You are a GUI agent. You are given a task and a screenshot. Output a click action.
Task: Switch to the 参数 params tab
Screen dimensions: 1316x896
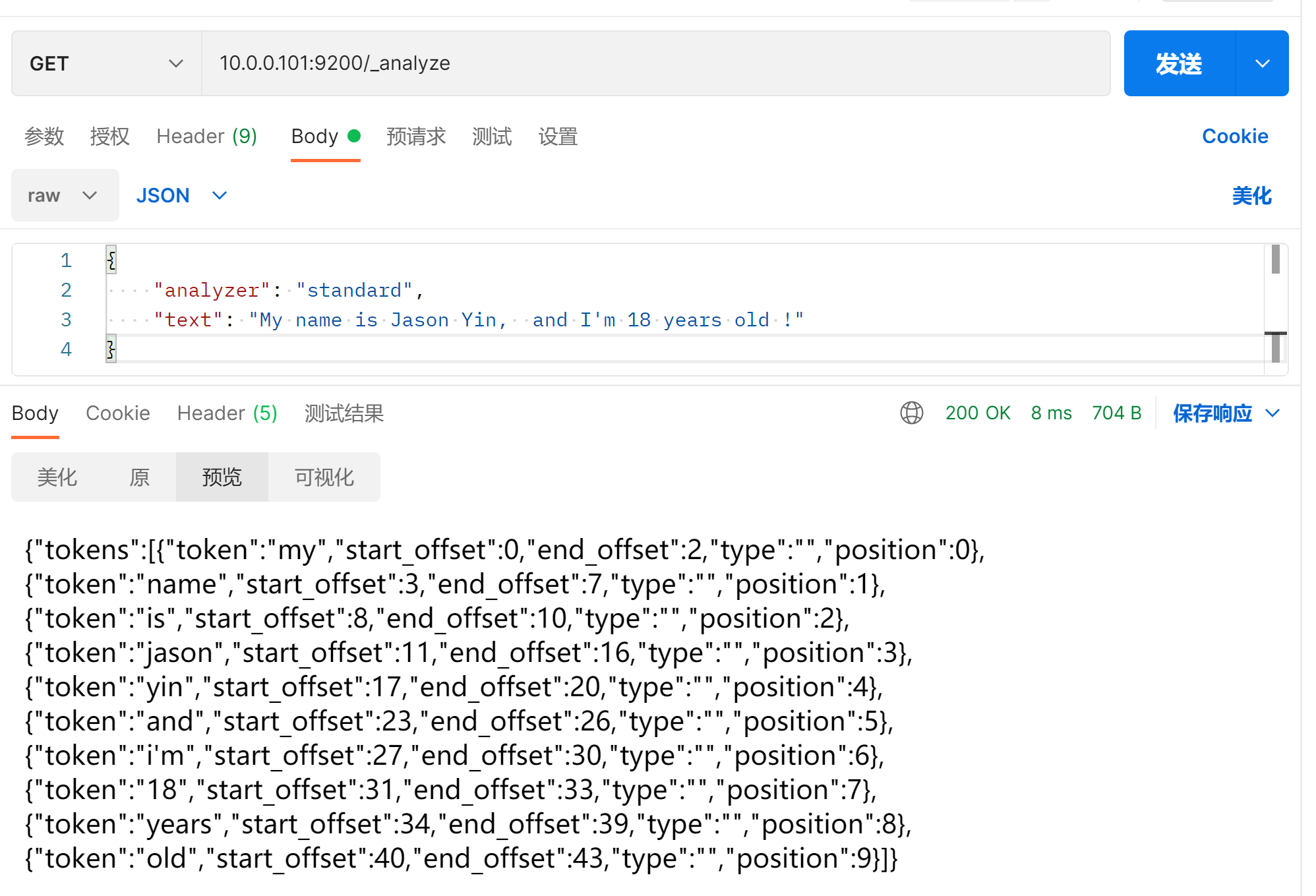point(44,136)
